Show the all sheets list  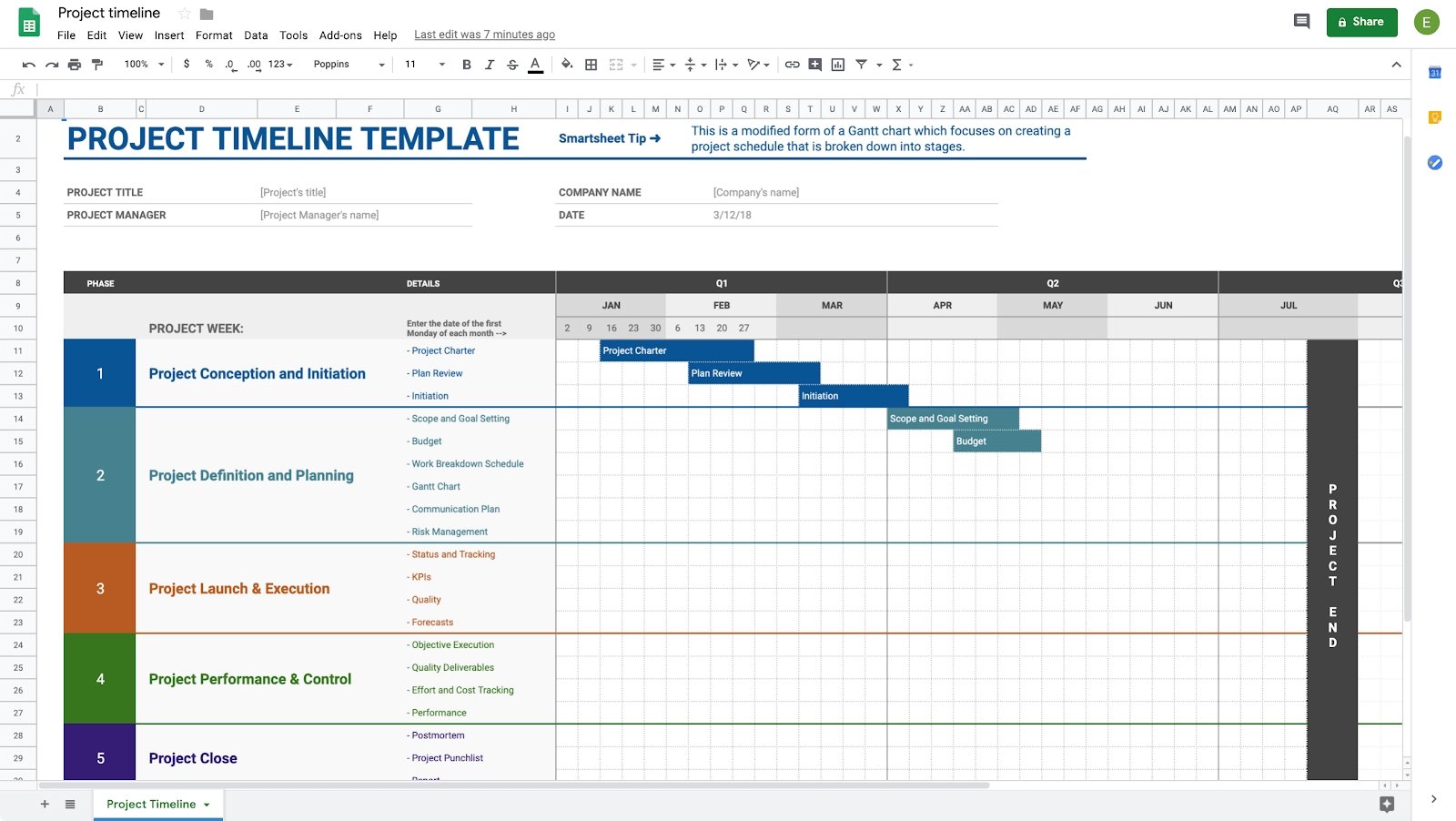click(70, 804)
